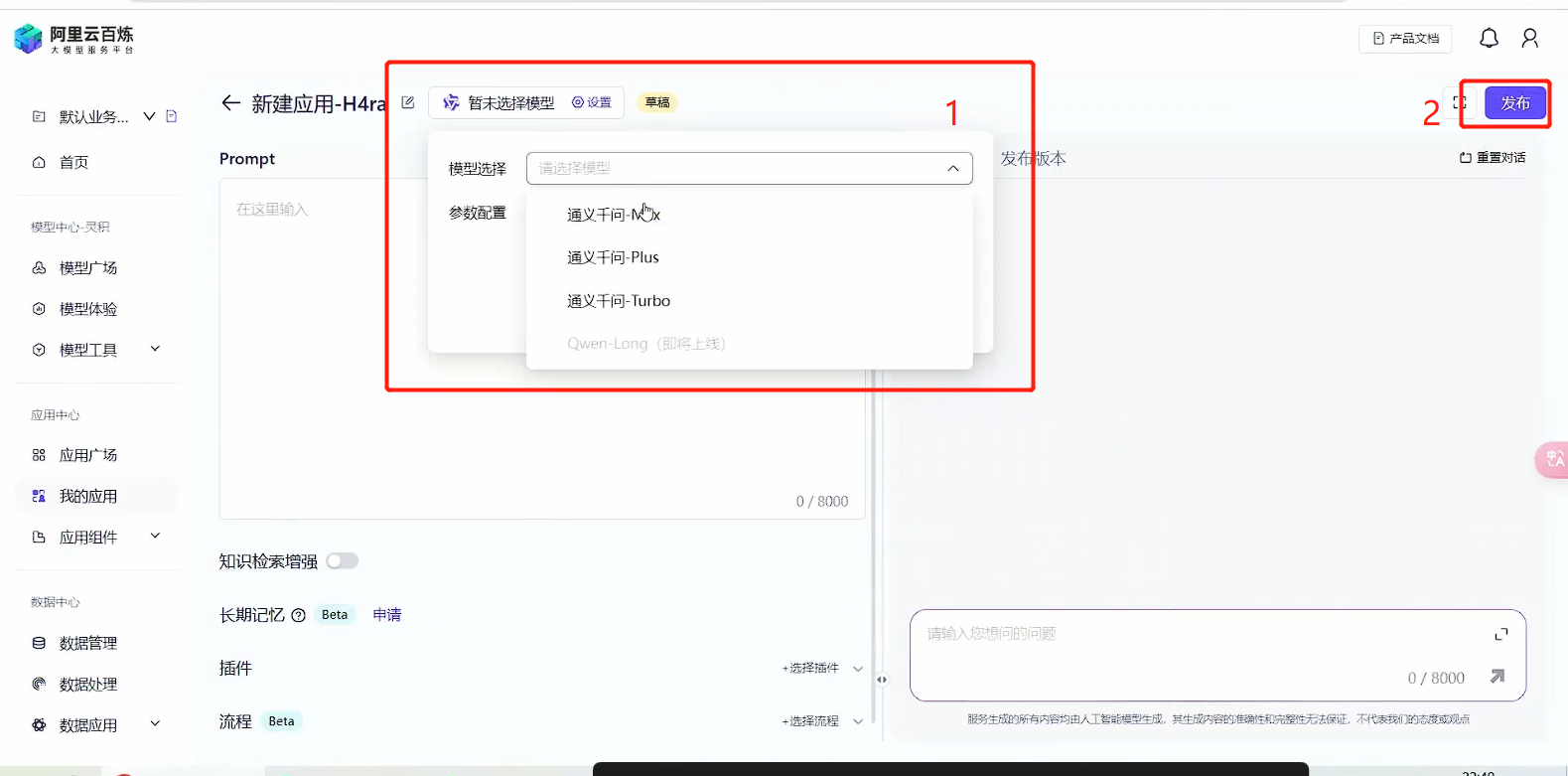Expand the 数据应用 submenu chevron

click(x=155, y=723)
